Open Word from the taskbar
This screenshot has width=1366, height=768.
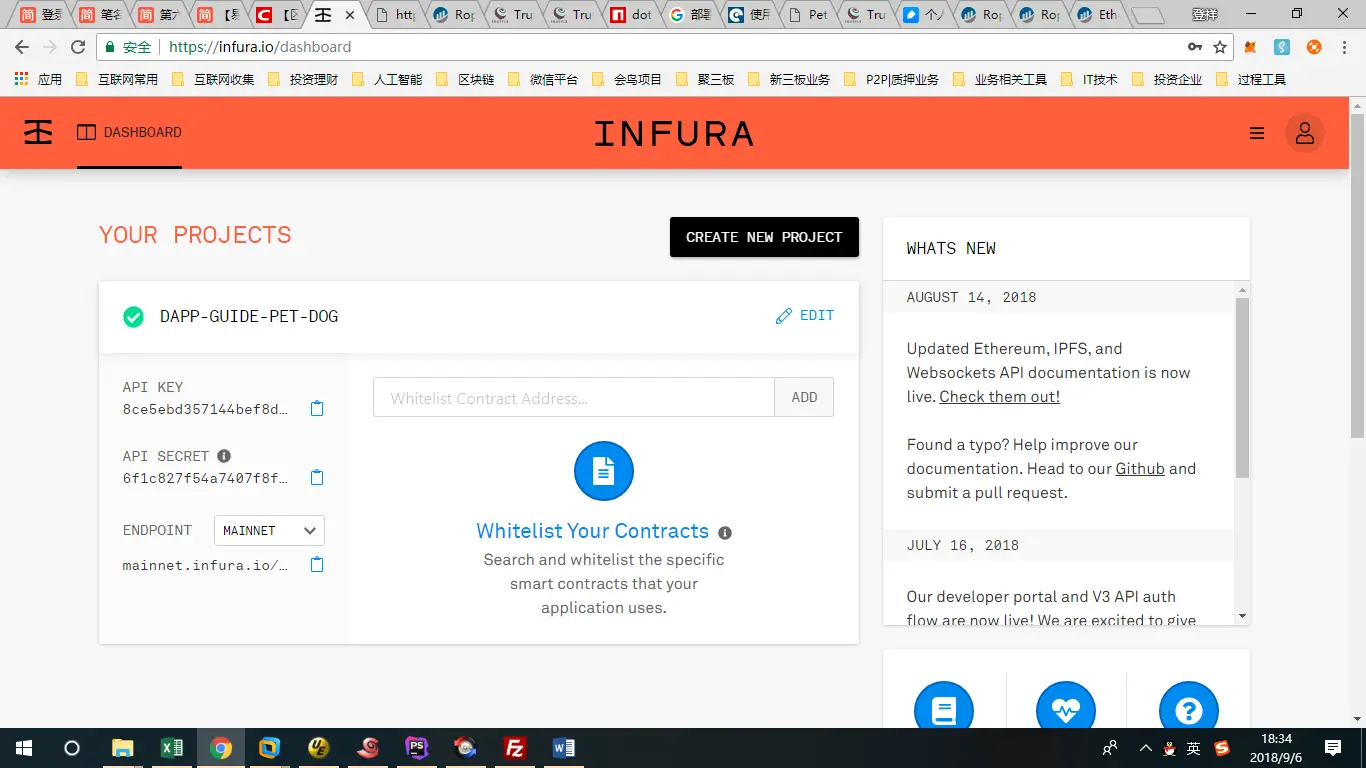point(564,748)
